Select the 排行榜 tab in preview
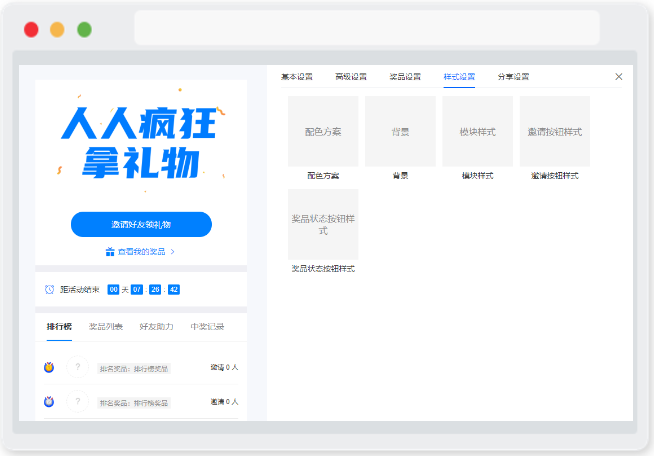 click(59, 326)
